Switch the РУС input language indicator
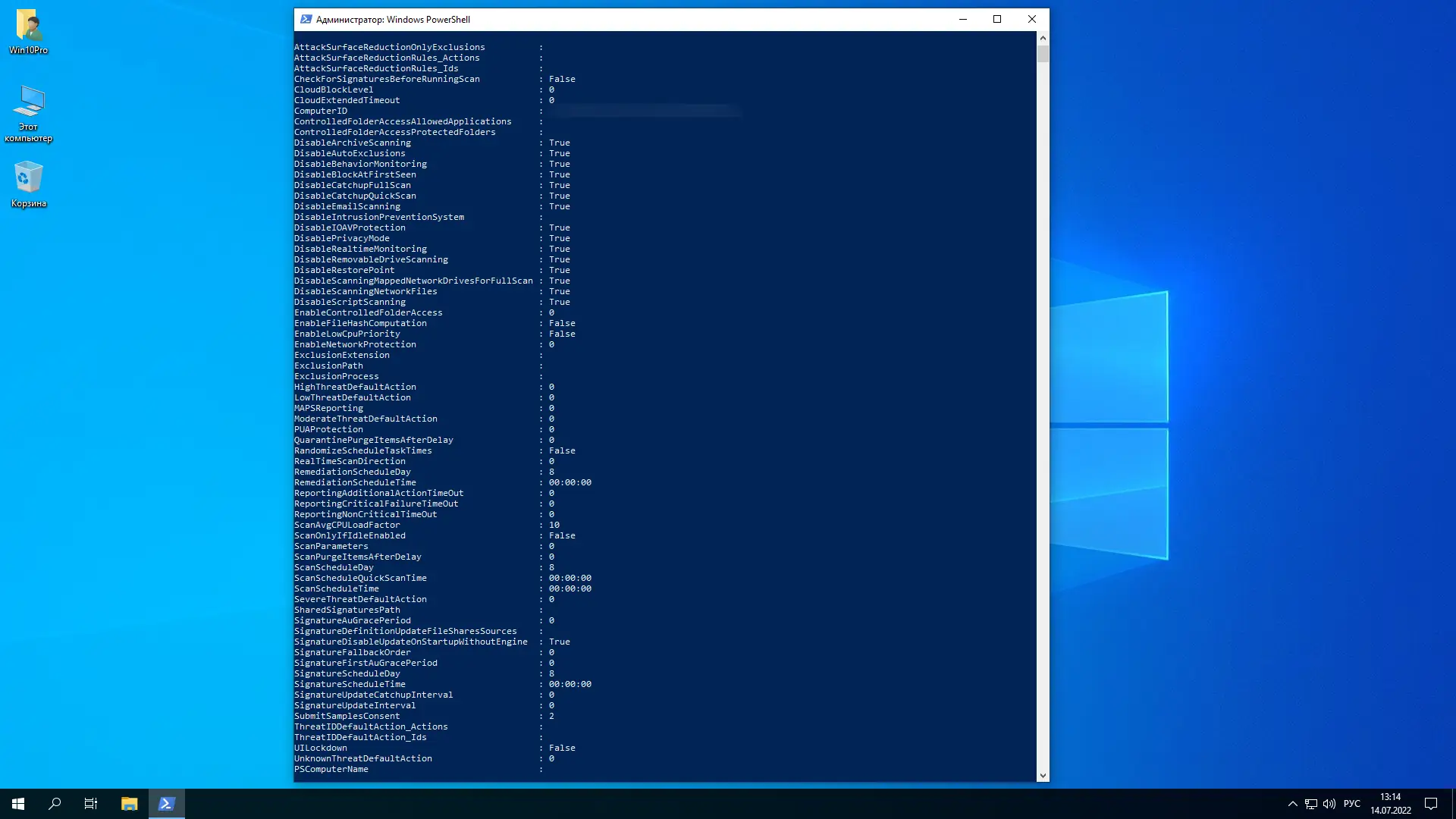 pyautogui.click(x=1351, y=804)
